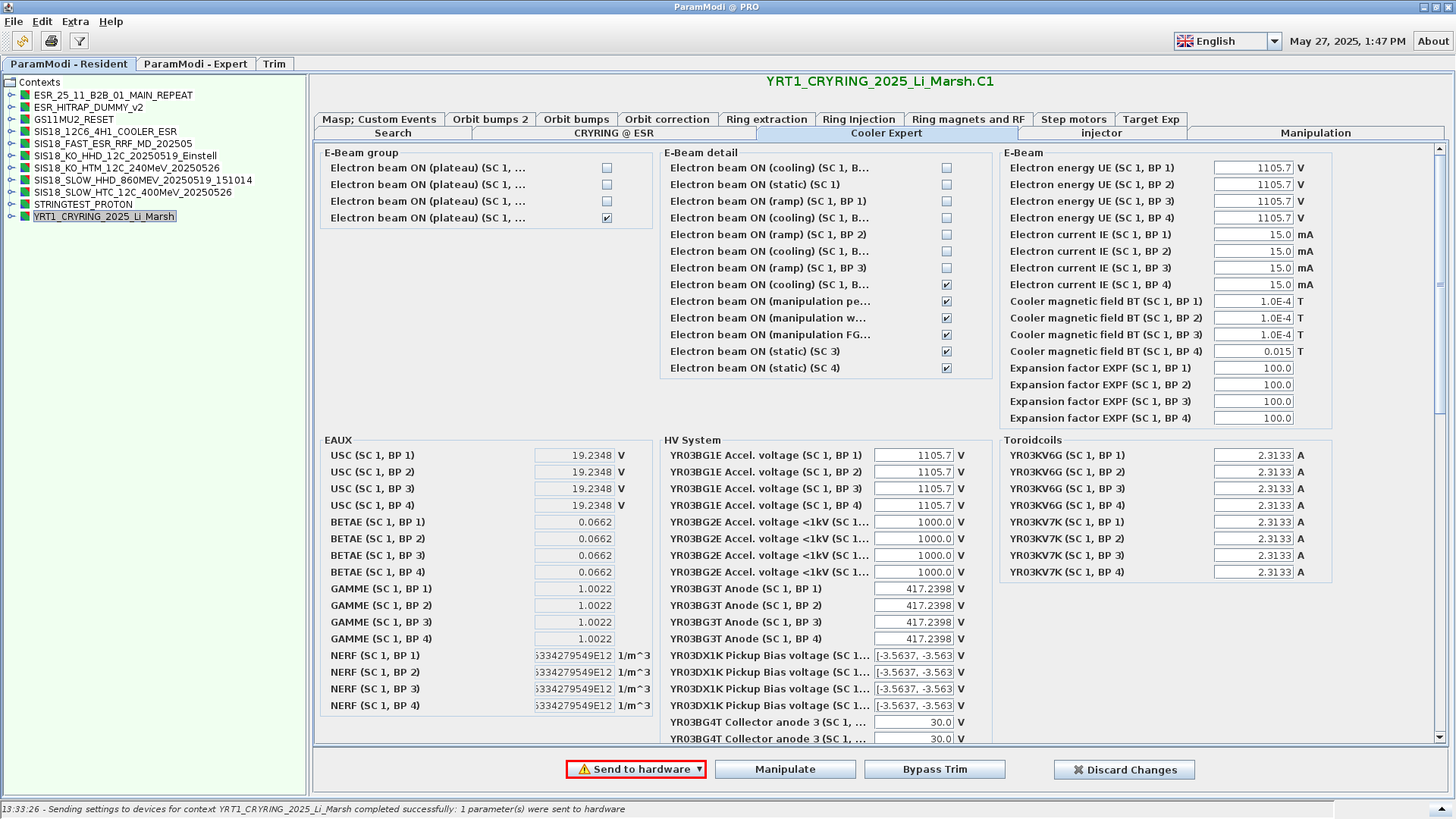Screen dimensions: 1456x819
Task: Click the context icon beside STRINGTEST_PROTON
Action: pyautogui.click(x=25, y=204)
